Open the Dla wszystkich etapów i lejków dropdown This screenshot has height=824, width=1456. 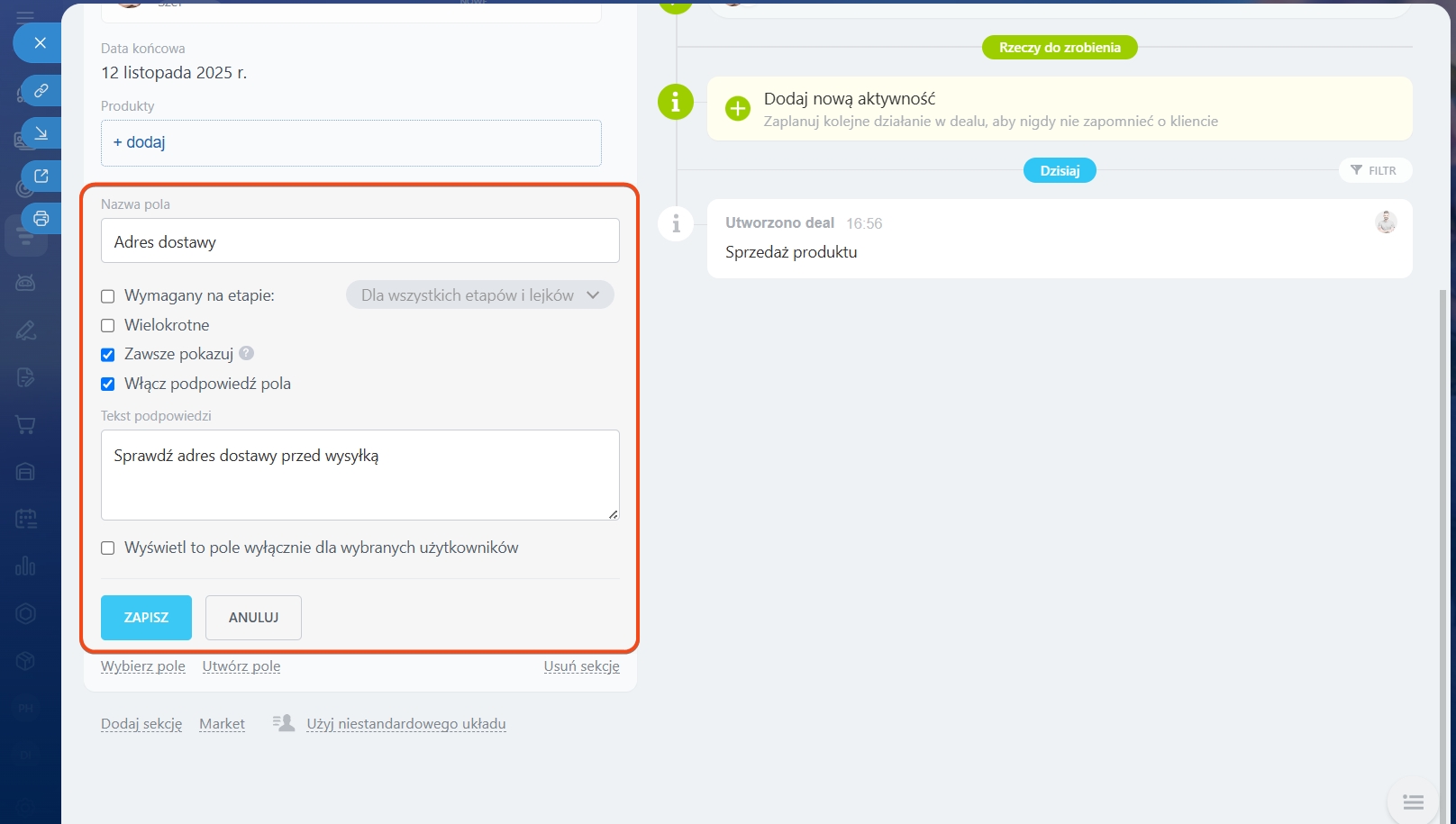[480, 295]
